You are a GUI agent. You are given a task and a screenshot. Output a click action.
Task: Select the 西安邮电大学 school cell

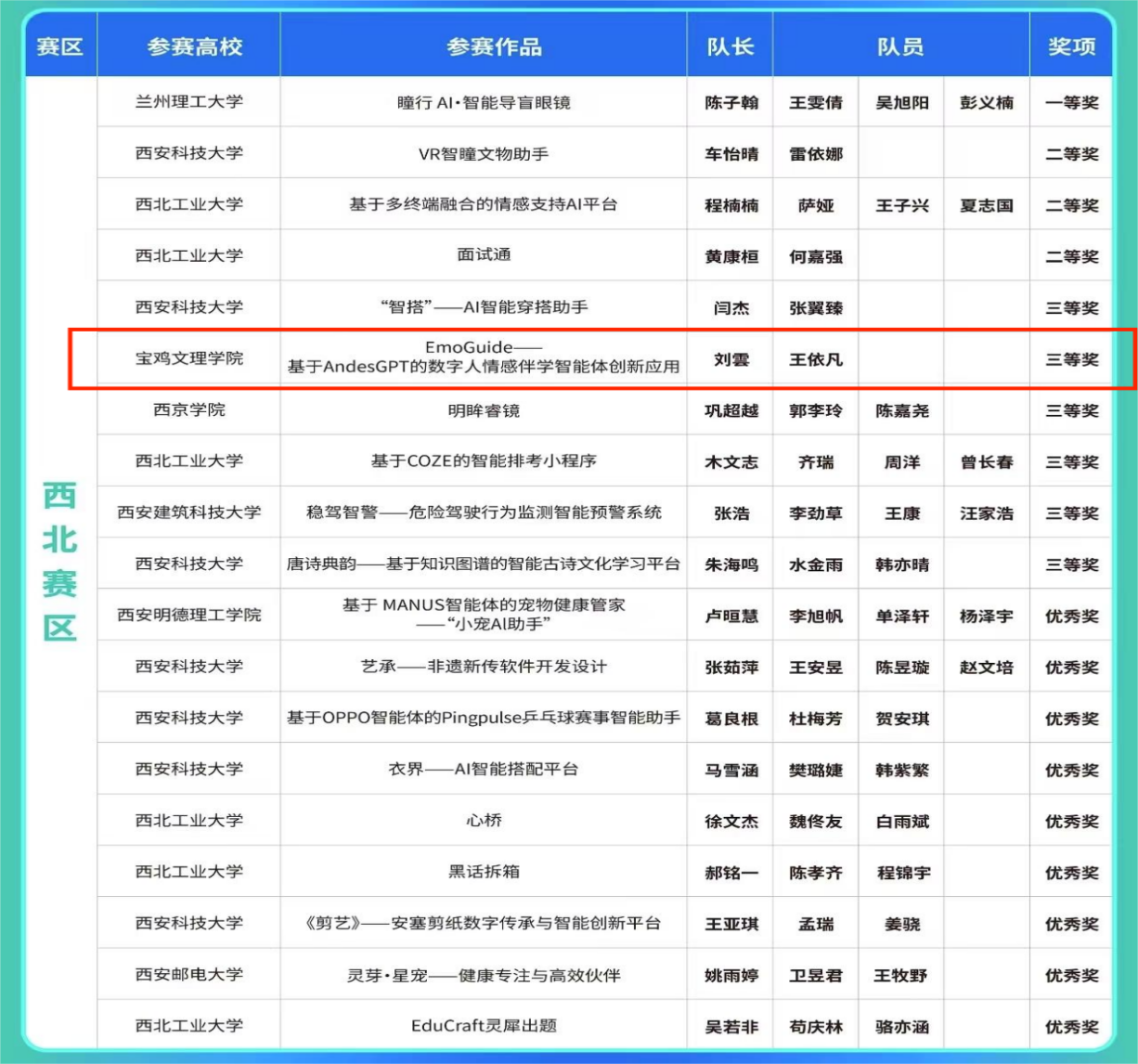[x=188, y=974]
